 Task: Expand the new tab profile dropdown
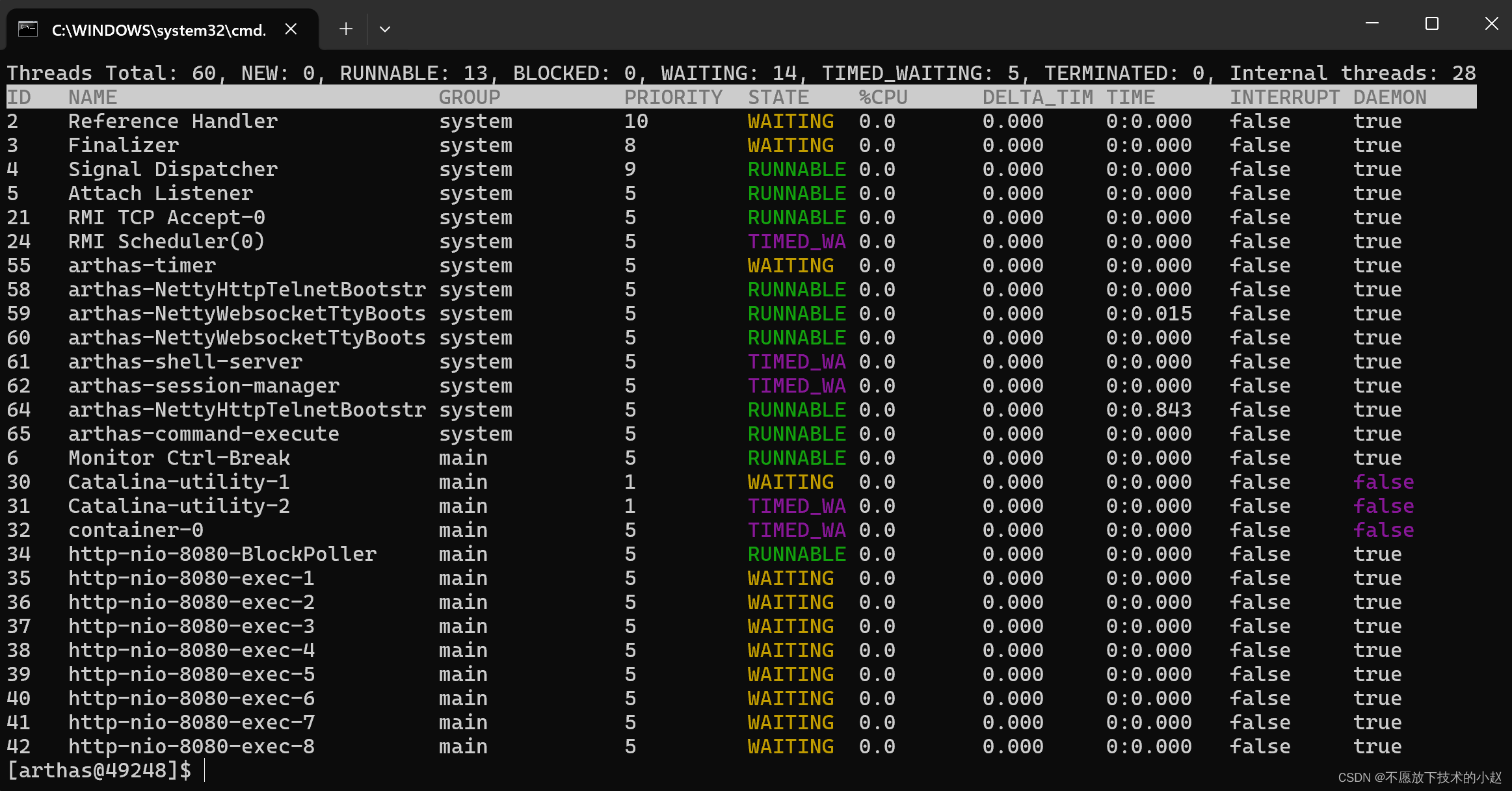385,29
